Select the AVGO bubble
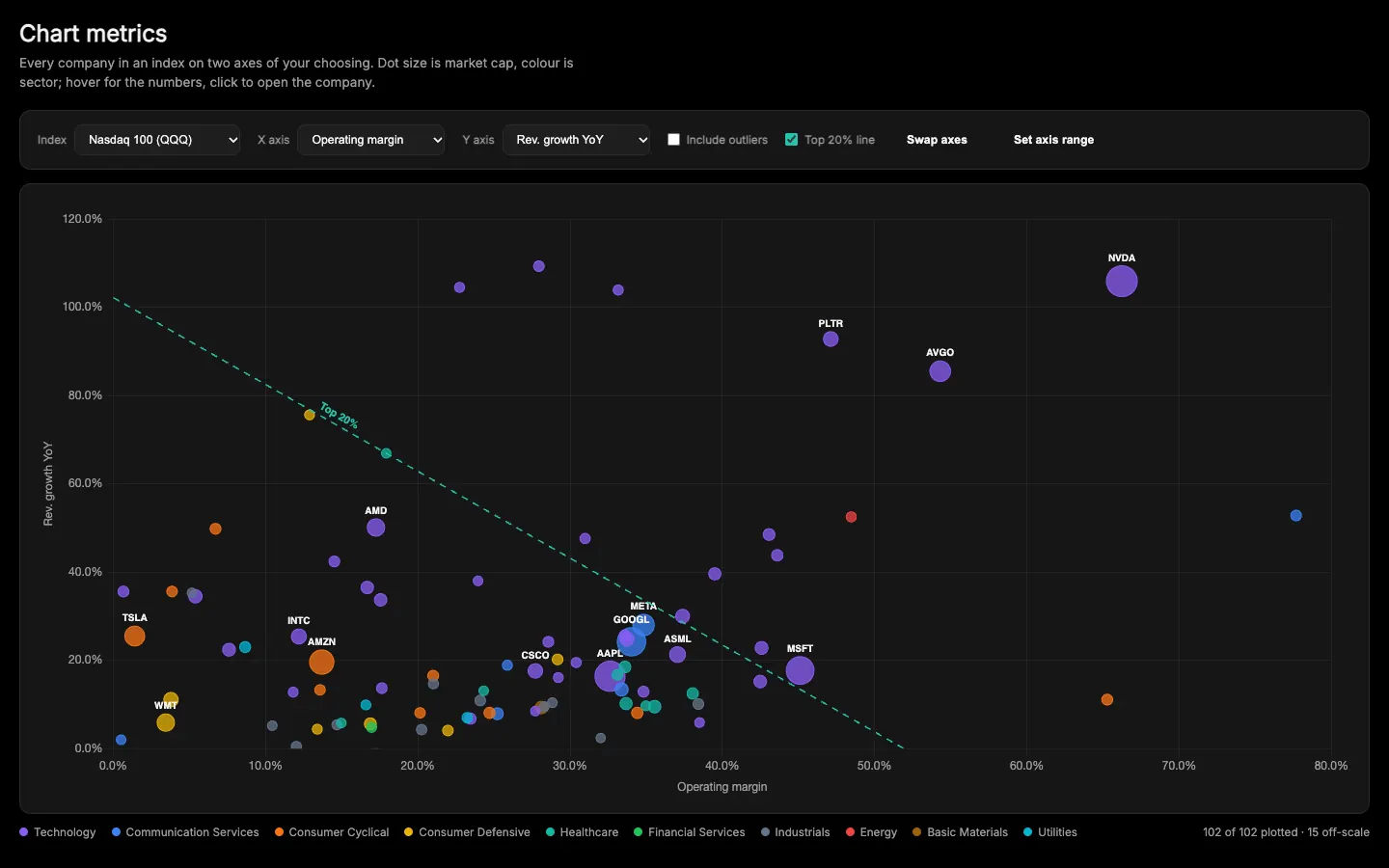This screenshot has height=868, width=1389. (940, 371)
